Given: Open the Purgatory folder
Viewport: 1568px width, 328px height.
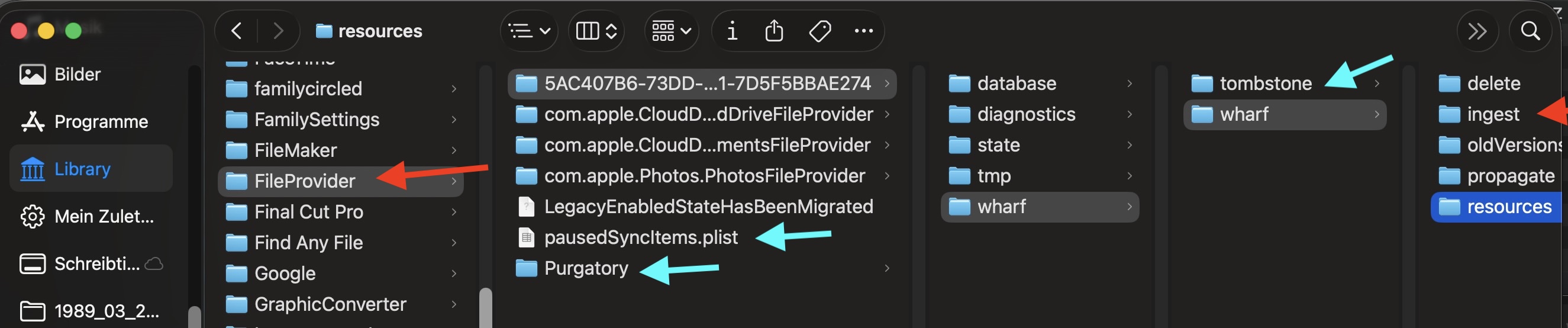Looking at the screenshot, I should (x=586, y=268).
